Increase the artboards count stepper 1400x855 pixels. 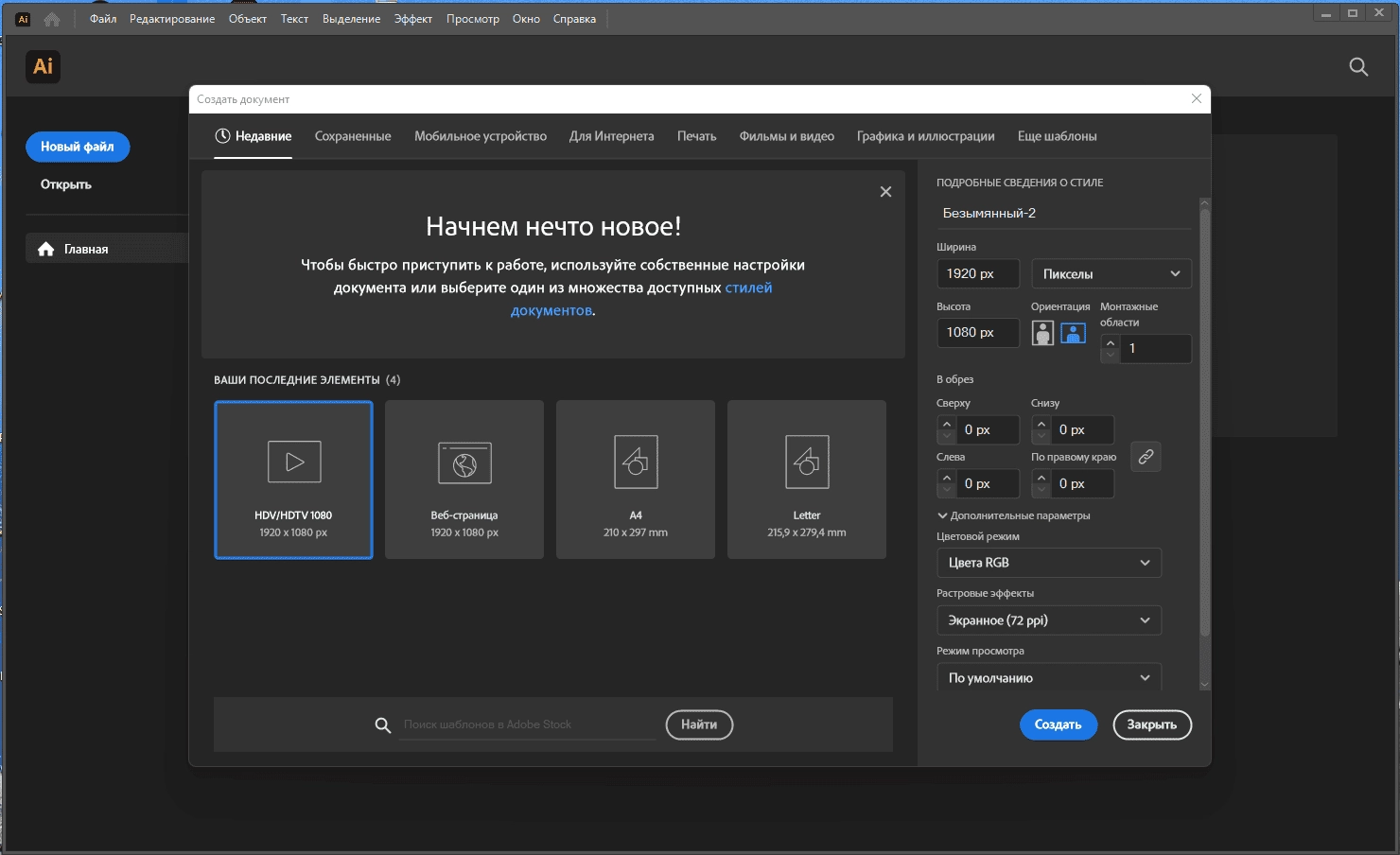click(x=1111, y=342)
